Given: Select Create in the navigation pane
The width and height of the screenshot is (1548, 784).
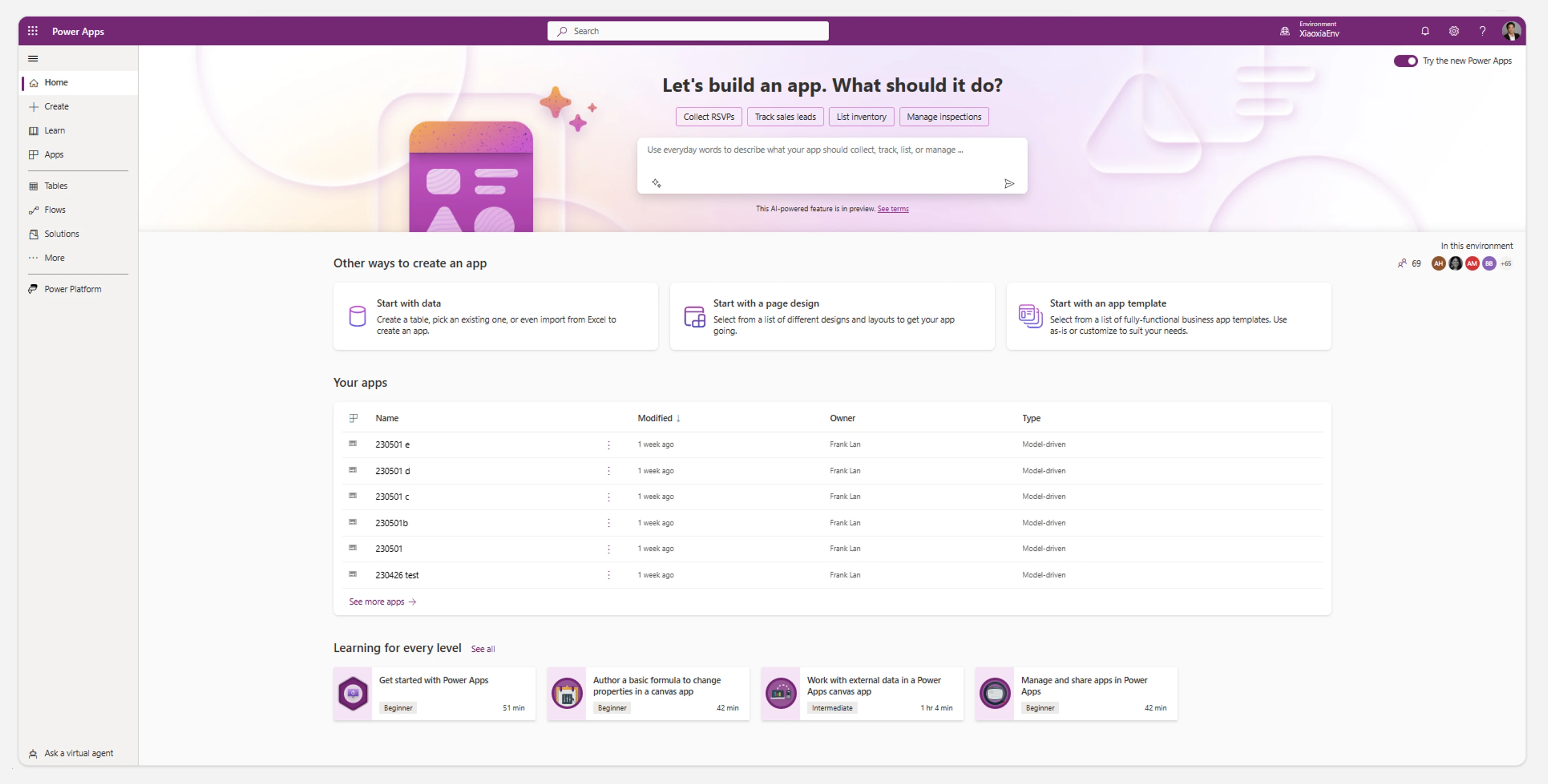Looking at the screenshot, I should pyautogui.click(x=56, y=106).
